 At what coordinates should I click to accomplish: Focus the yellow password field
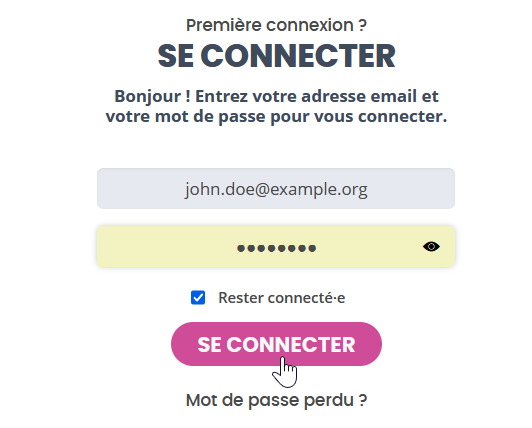tap(276, 246)
